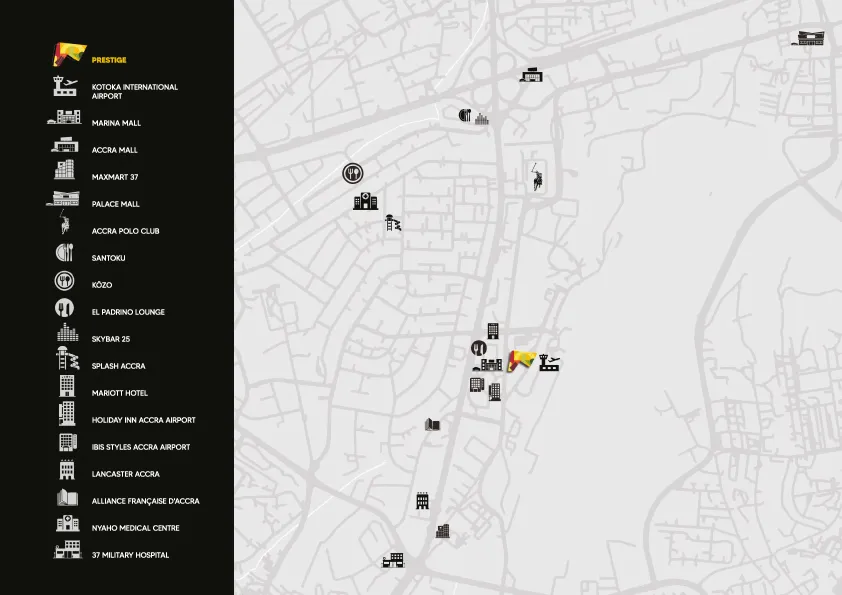
Task: Click the Santoku plate icon in the legend
Action: pos(64,252)
